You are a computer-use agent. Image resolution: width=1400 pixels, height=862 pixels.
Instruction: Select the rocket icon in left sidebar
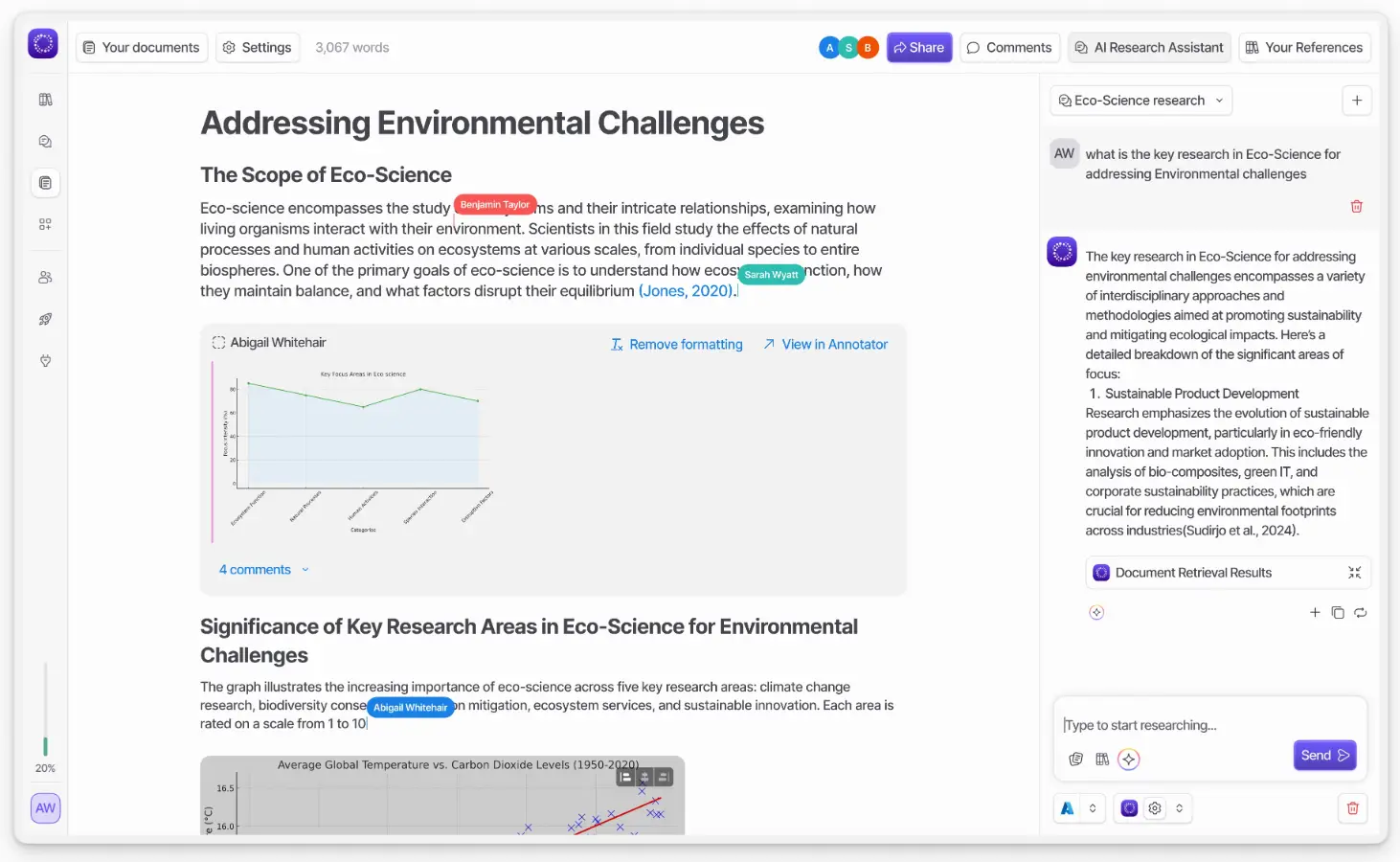[x=45, y=319]
